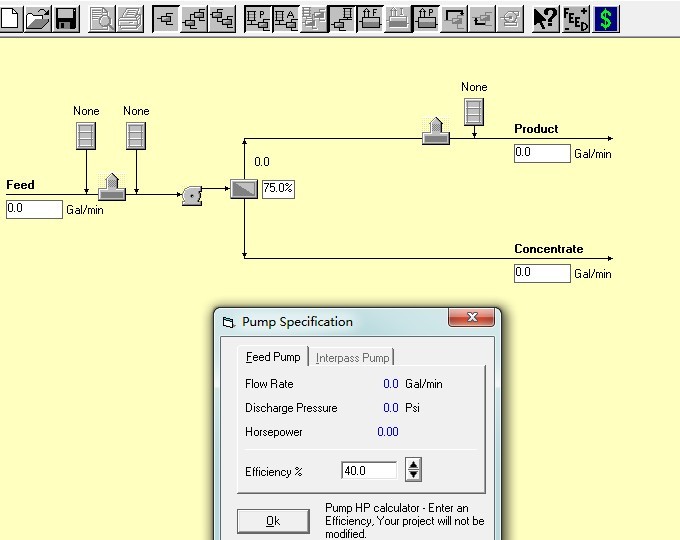Click the Feed flow input field
Screen dimensions: 680x540
pos(34,209)
